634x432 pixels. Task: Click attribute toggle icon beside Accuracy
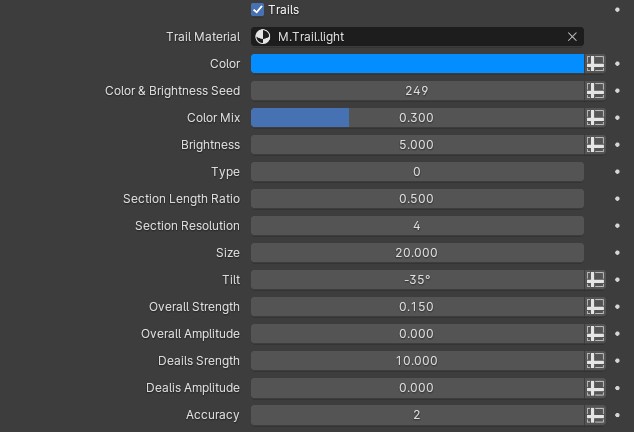point(595,415)
